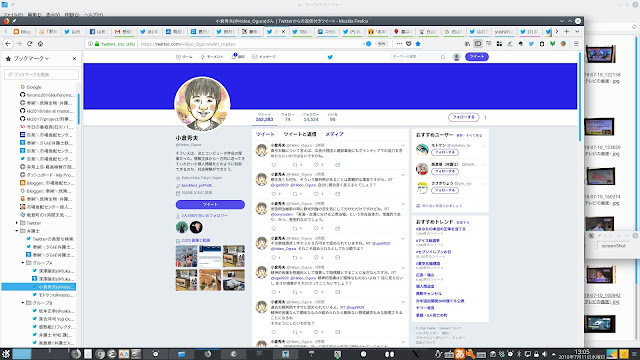Viewport: 640px width, 360px height.
Task: Switch to メディア timeline tab
Action: tap(334, 134)
